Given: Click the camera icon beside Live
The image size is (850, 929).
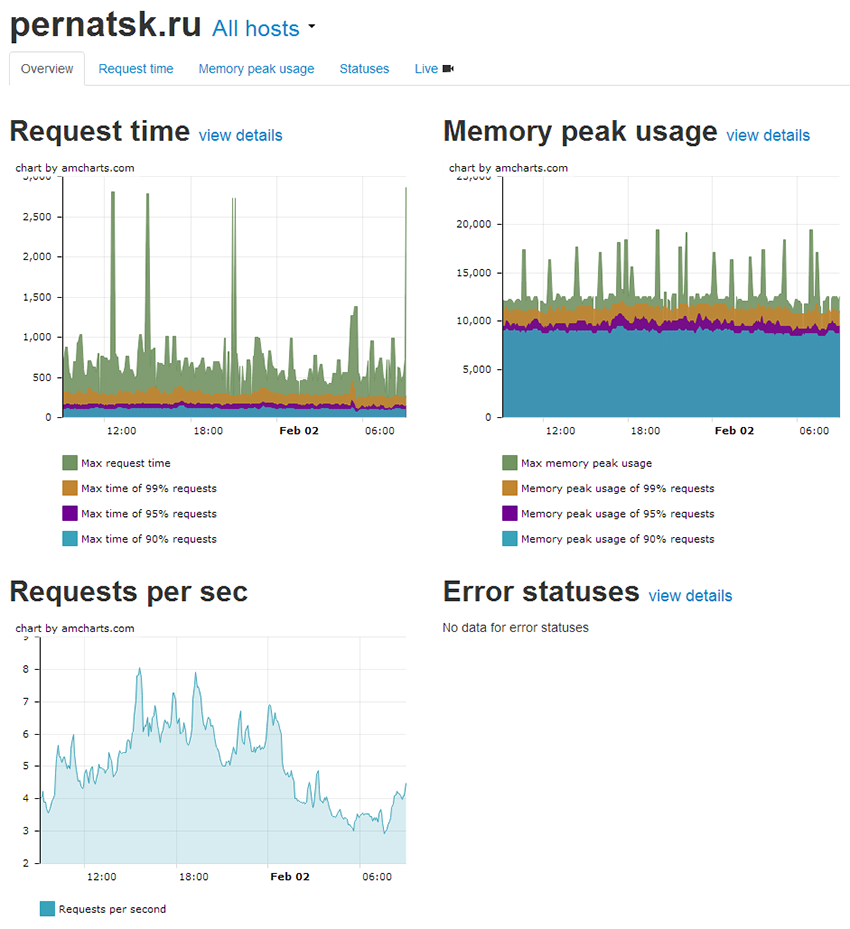Looking at the screenshot, I should 448,69.
